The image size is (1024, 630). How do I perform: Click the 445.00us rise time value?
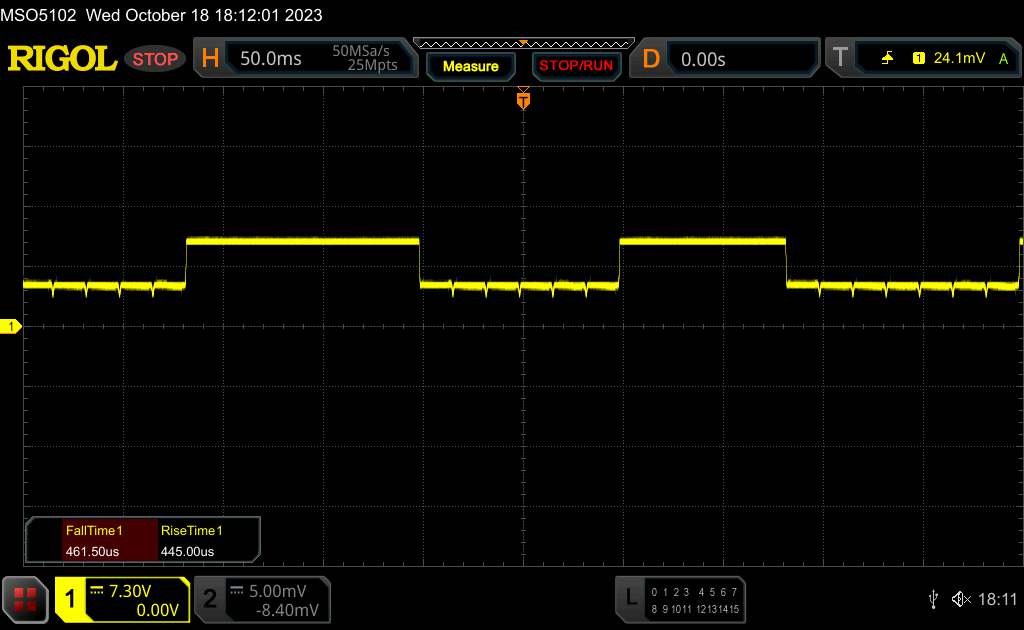pos(187,552)
